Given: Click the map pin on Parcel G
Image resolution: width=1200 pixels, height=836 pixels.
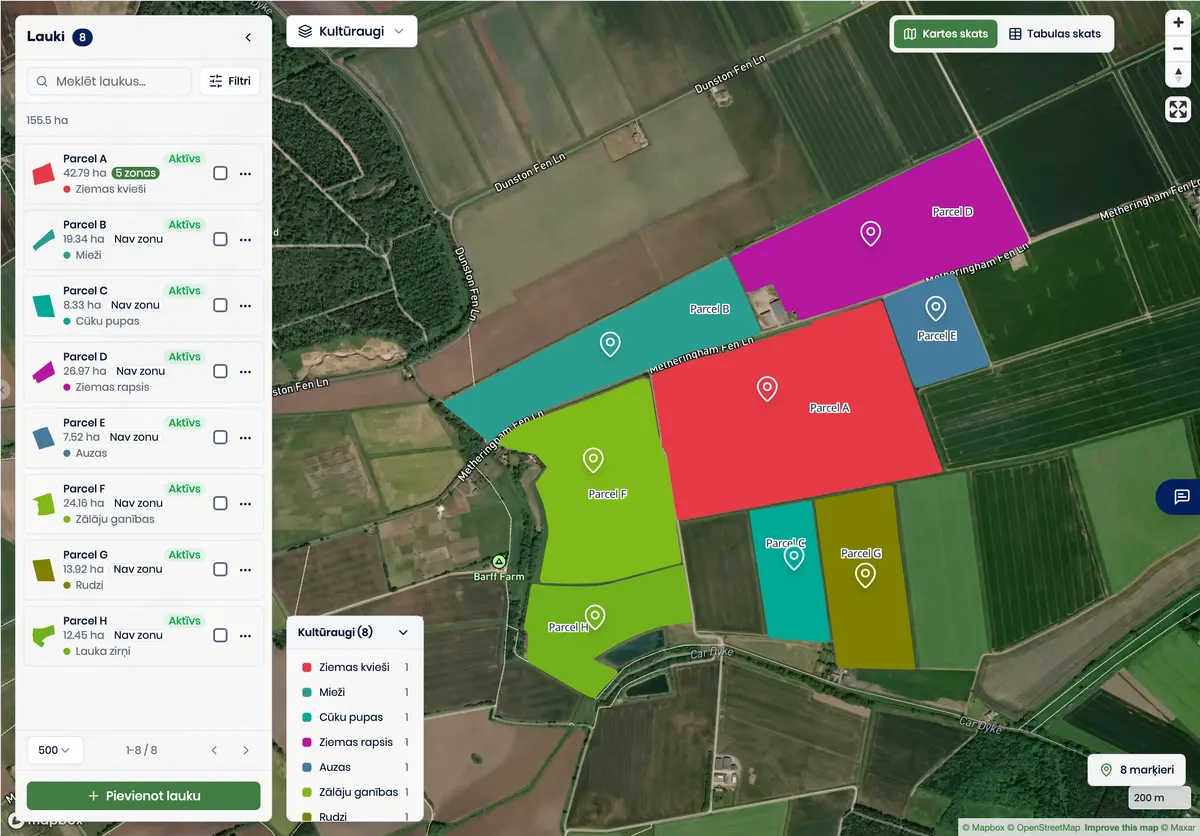Looking at the screenshot, I should (x=865, y=575).
